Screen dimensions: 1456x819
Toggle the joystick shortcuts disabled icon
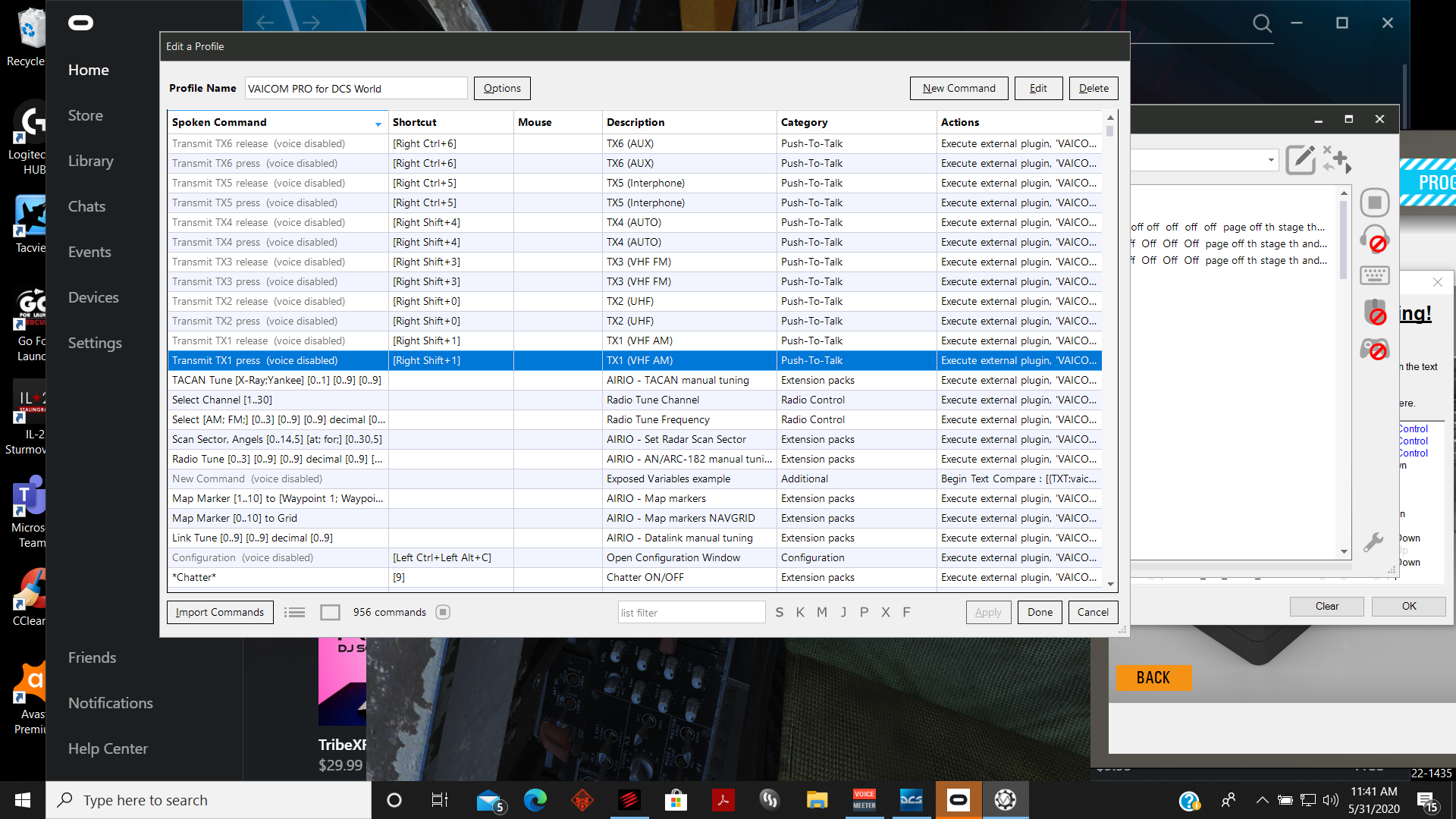point(1374,349)
